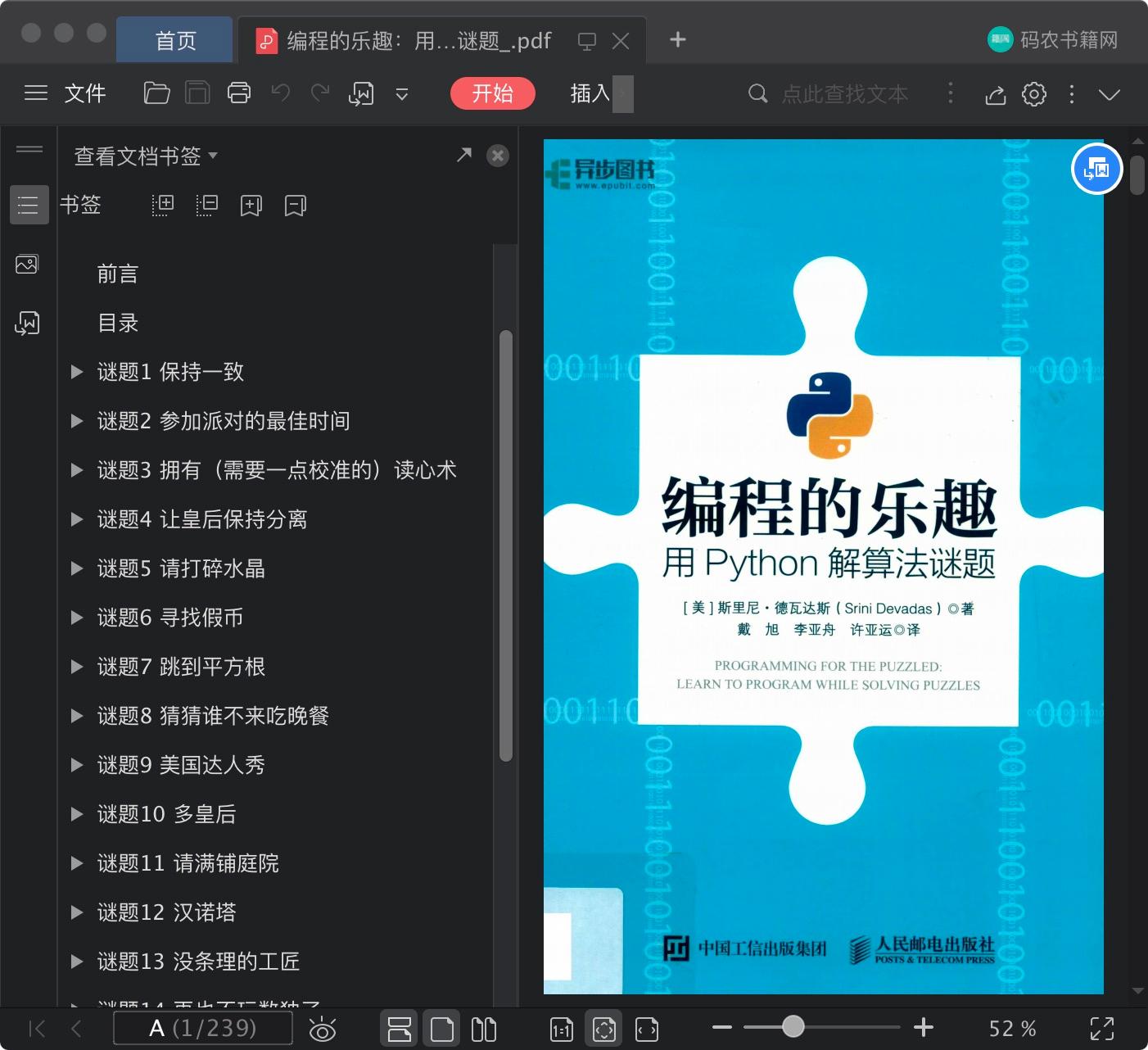
Task: Click the print icon
Action: 239,93
